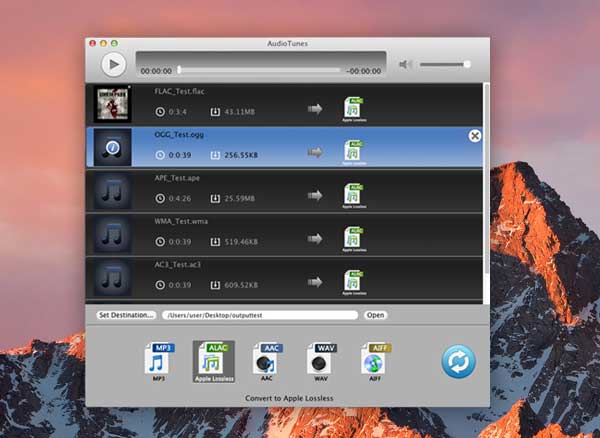Click the WMA_Test.wma music note thumbnail

[x=112, y=234]
